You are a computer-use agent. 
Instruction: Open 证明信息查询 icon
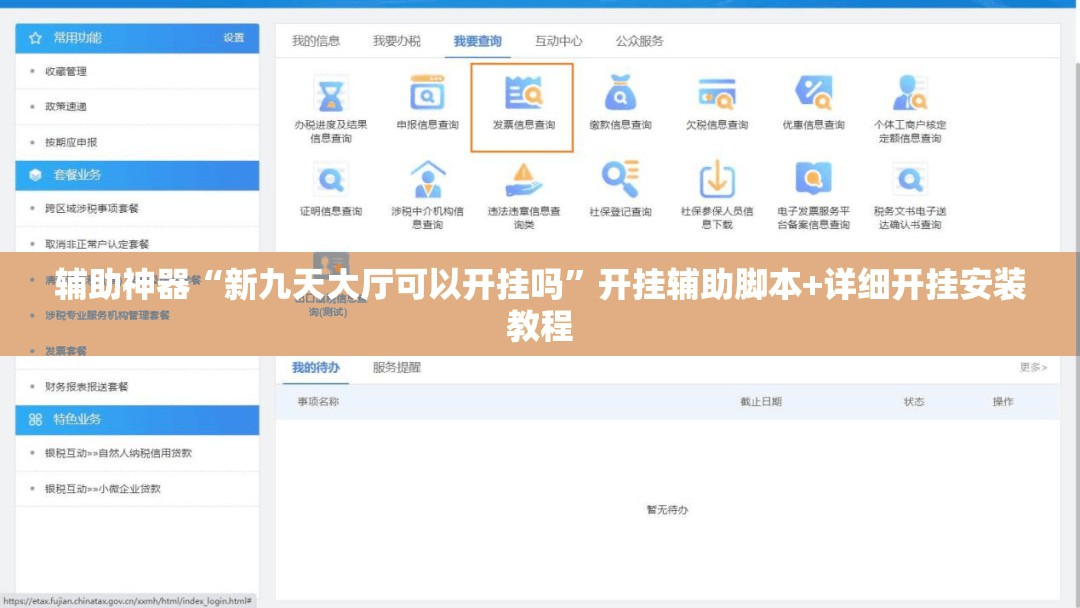331,180
